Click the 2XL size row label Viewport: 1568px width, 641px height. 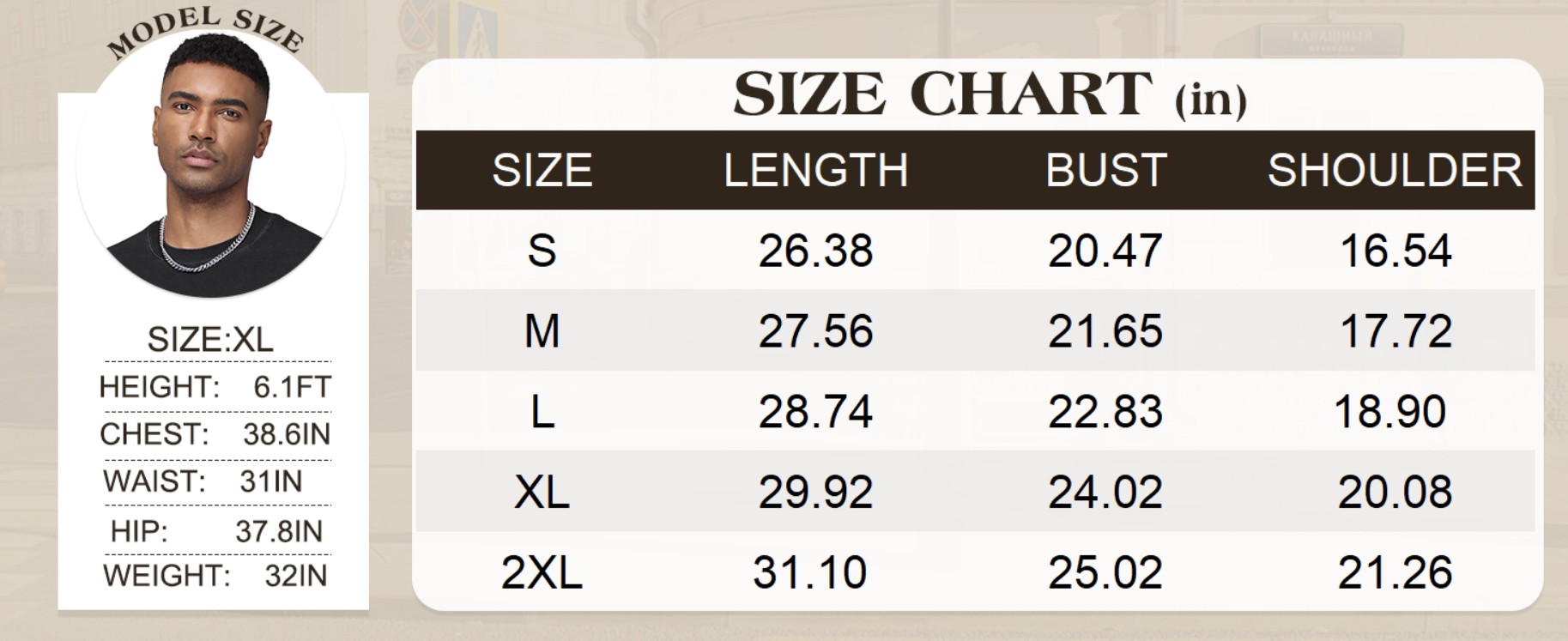[542, 572]
